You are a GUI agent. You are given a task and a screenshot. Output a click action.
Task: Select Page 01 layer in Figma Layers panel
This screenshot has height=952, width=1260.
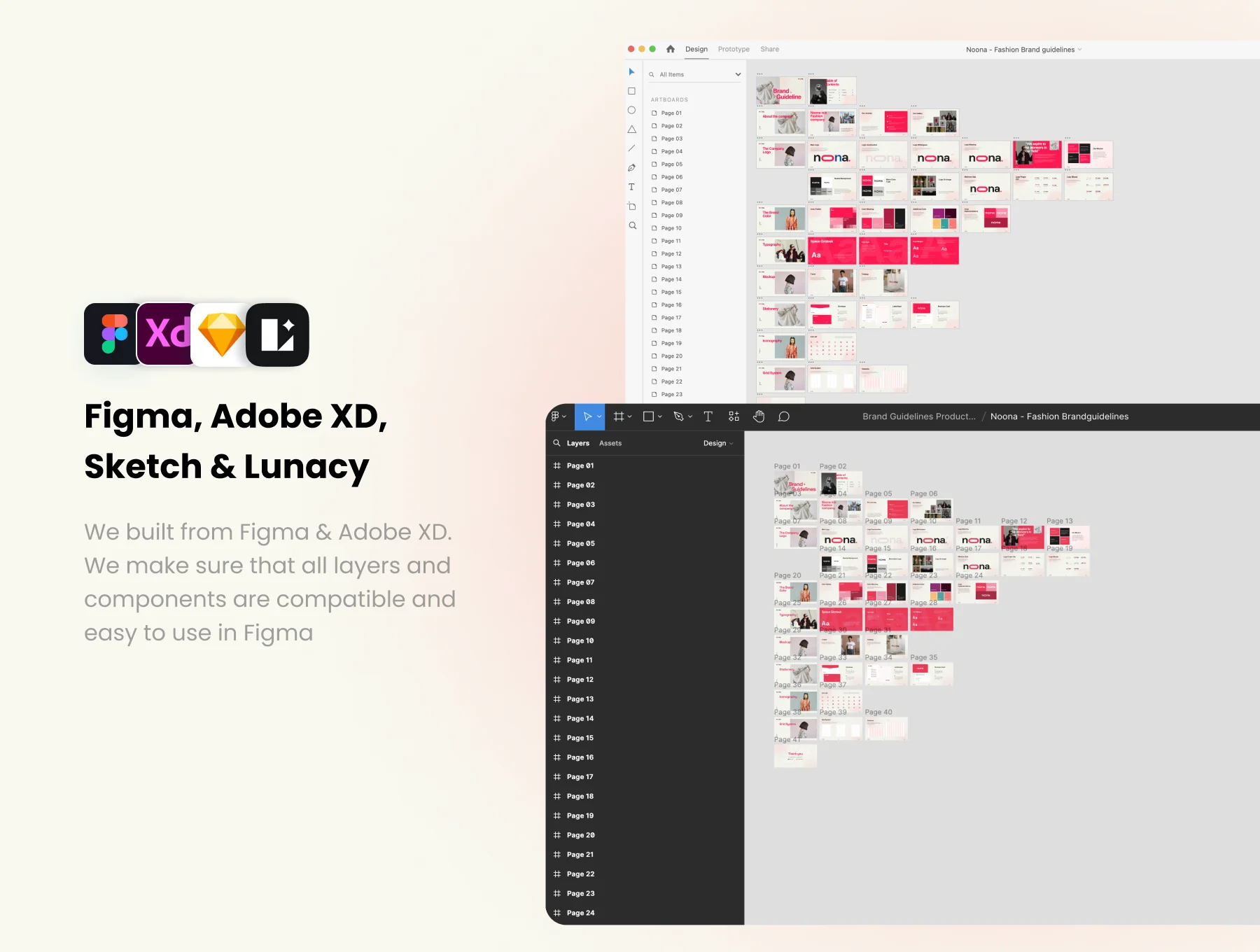tap(645, 465)
